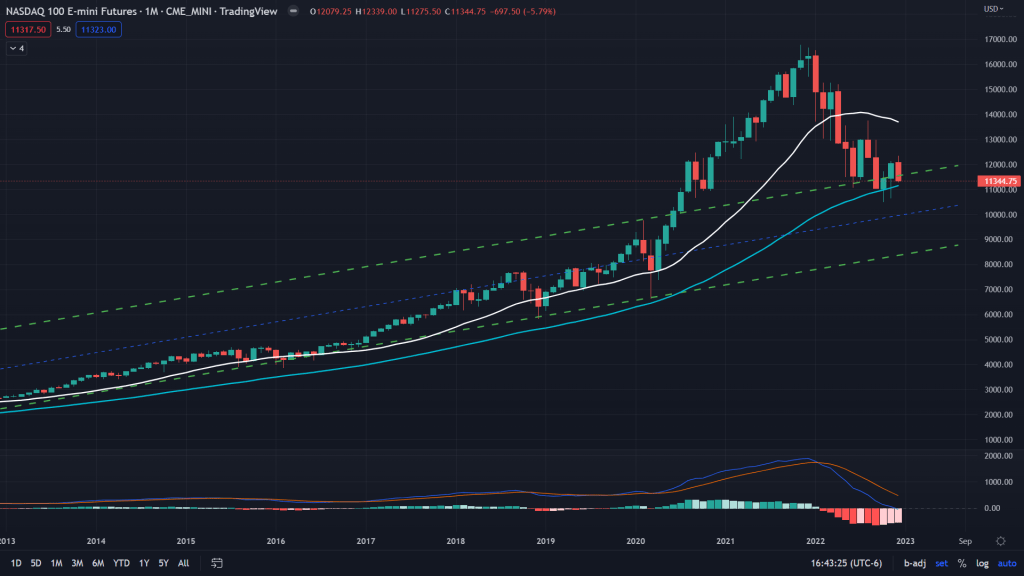The height and width of the screenshot is (576, 1024).
Task: Switch to the 5Y time range
Action: [164, 563]
